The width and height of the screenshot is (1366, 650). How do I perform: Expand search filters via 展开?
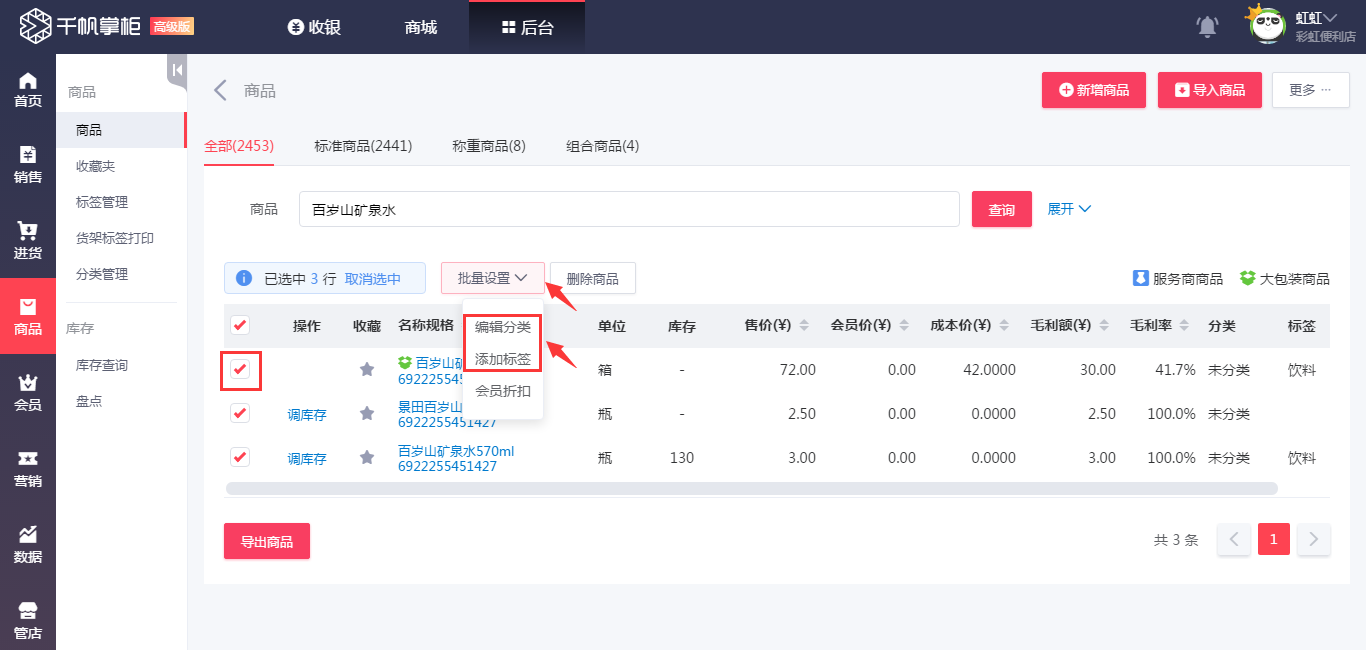click(1069, 209)
